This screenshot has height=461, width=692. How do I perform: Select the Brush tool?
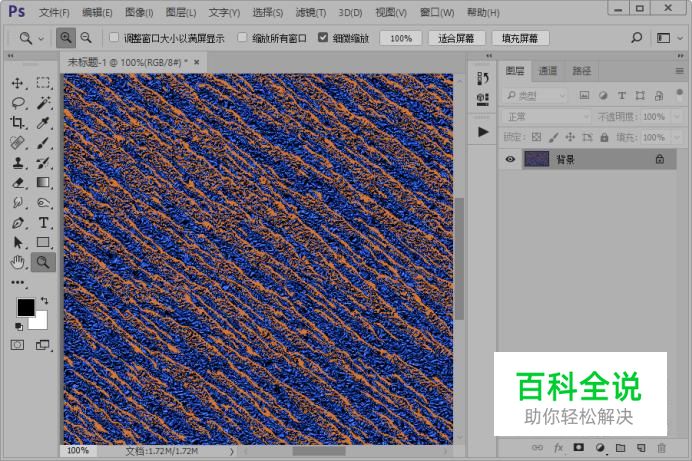[43, 142]
